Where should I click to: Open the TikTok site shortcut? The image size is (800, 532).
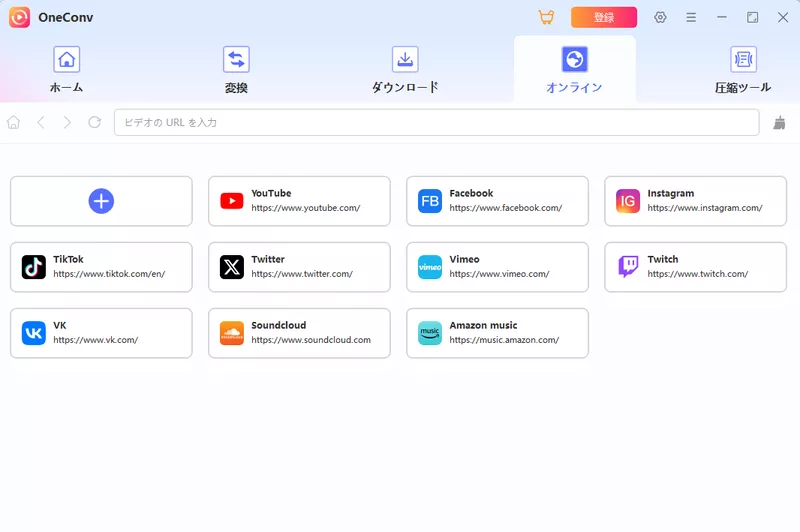(x=101, y=267)
